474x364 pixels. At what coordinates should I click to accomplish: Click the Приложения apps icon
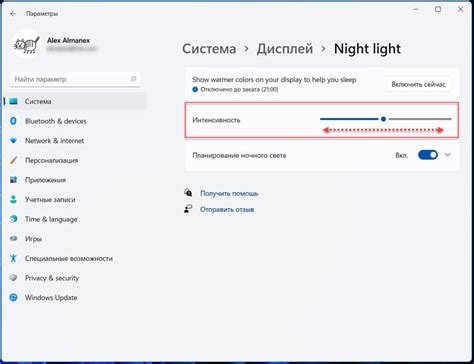click(x=13, y=180)
